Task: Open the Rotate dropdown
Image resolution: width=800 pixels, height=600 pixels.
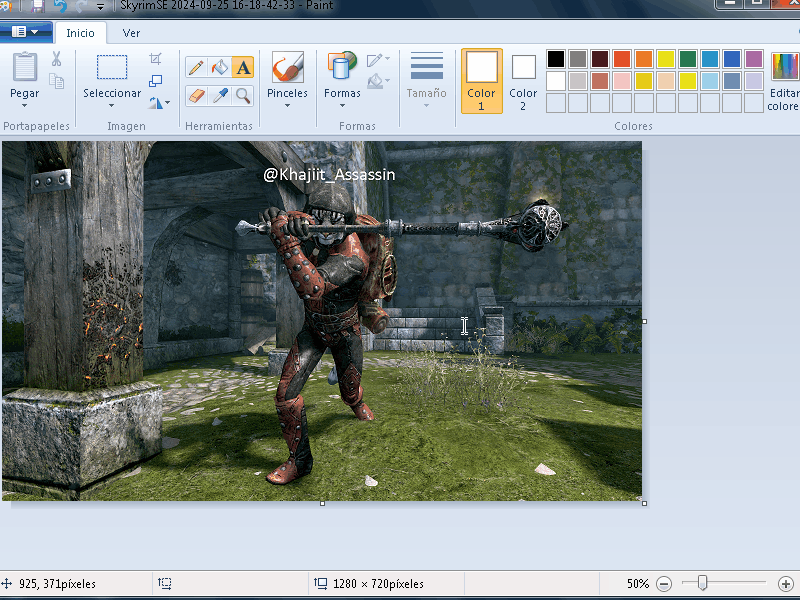Action: [x=159, y=103]
